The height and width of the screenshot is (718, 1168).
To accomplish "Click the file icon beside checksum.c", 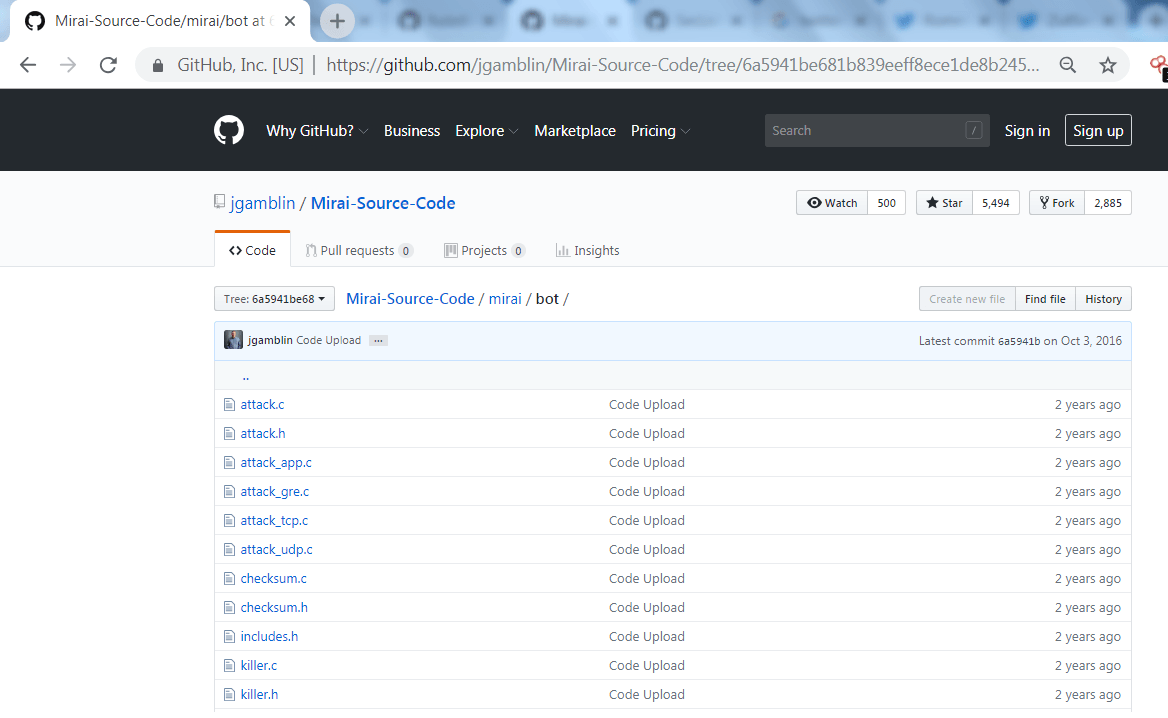I will pyautogui.click(x=229, y=579).
